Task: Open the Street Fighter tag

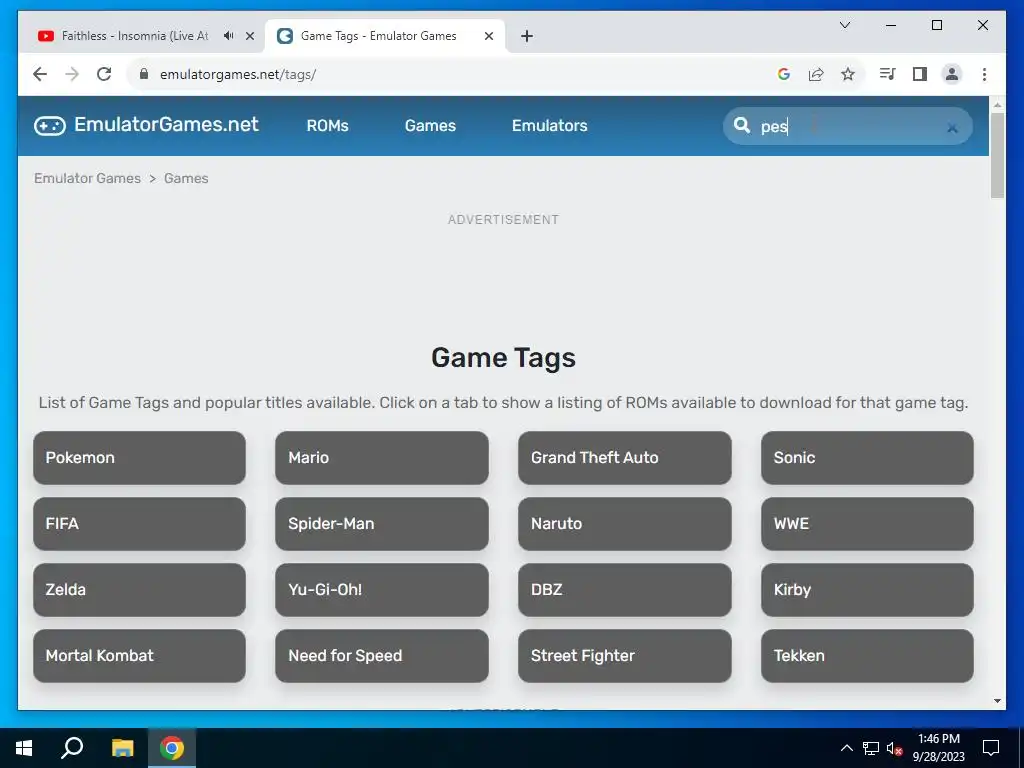Action: [x=625, y=656]
